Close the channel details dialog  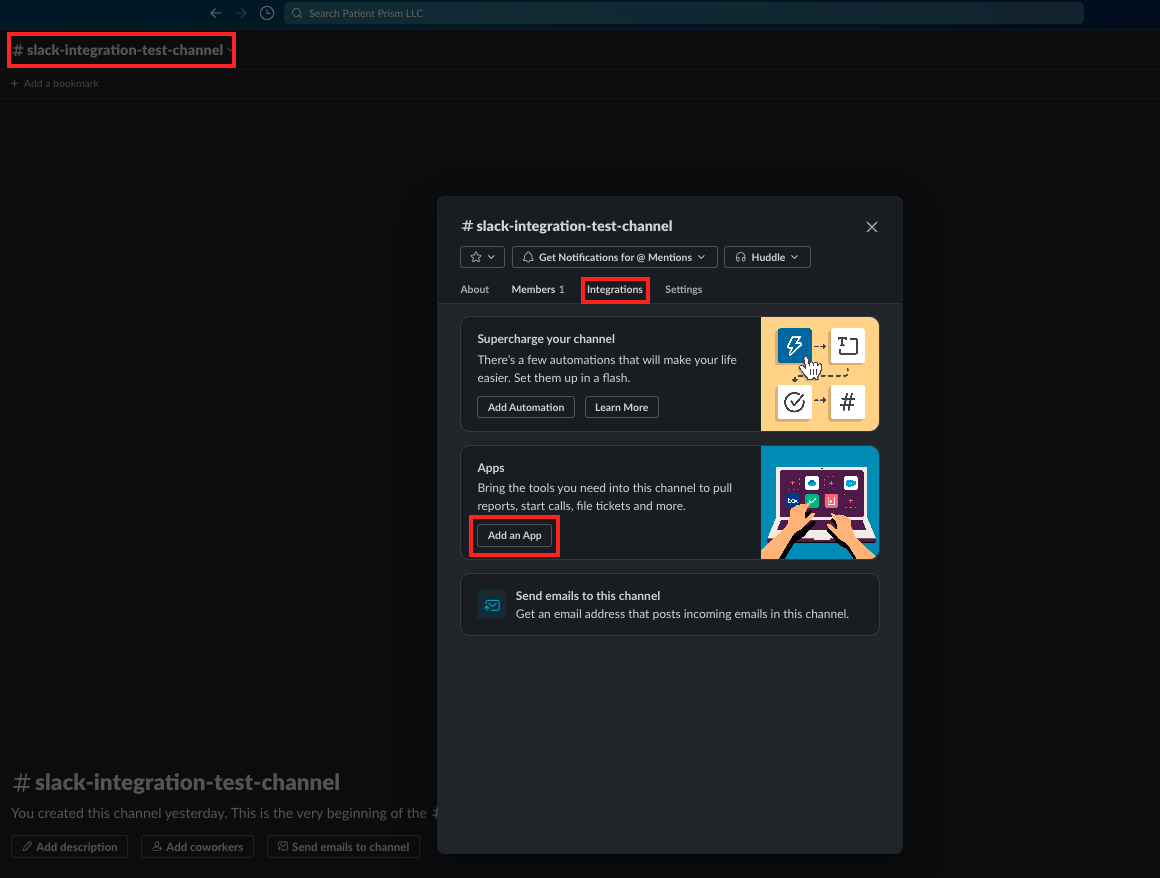tap(871, 227)
